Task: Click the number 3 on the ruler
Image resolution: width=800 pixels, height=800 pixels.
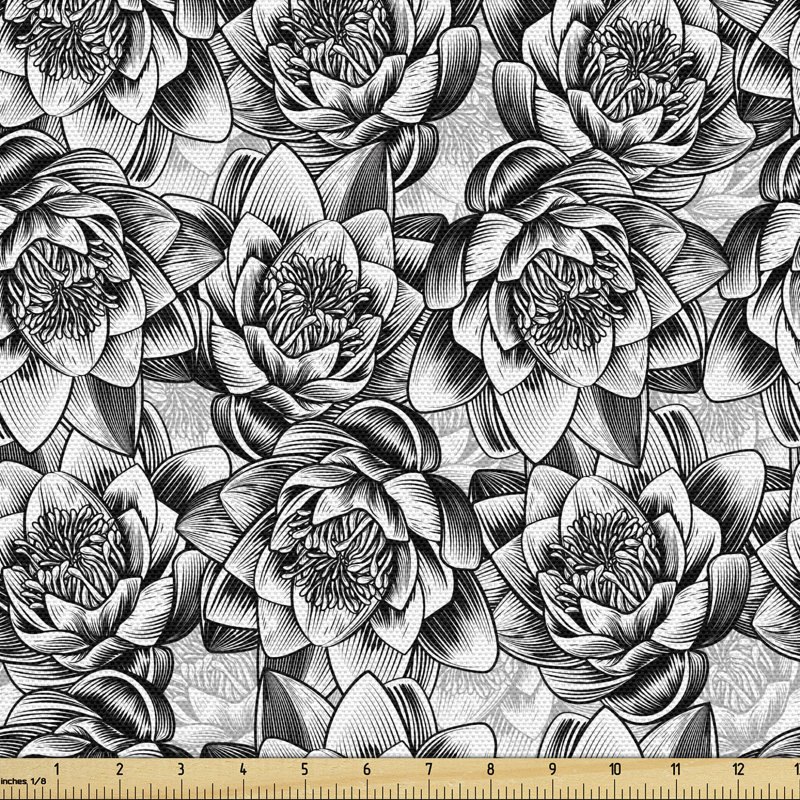Action: click(181, 769)
